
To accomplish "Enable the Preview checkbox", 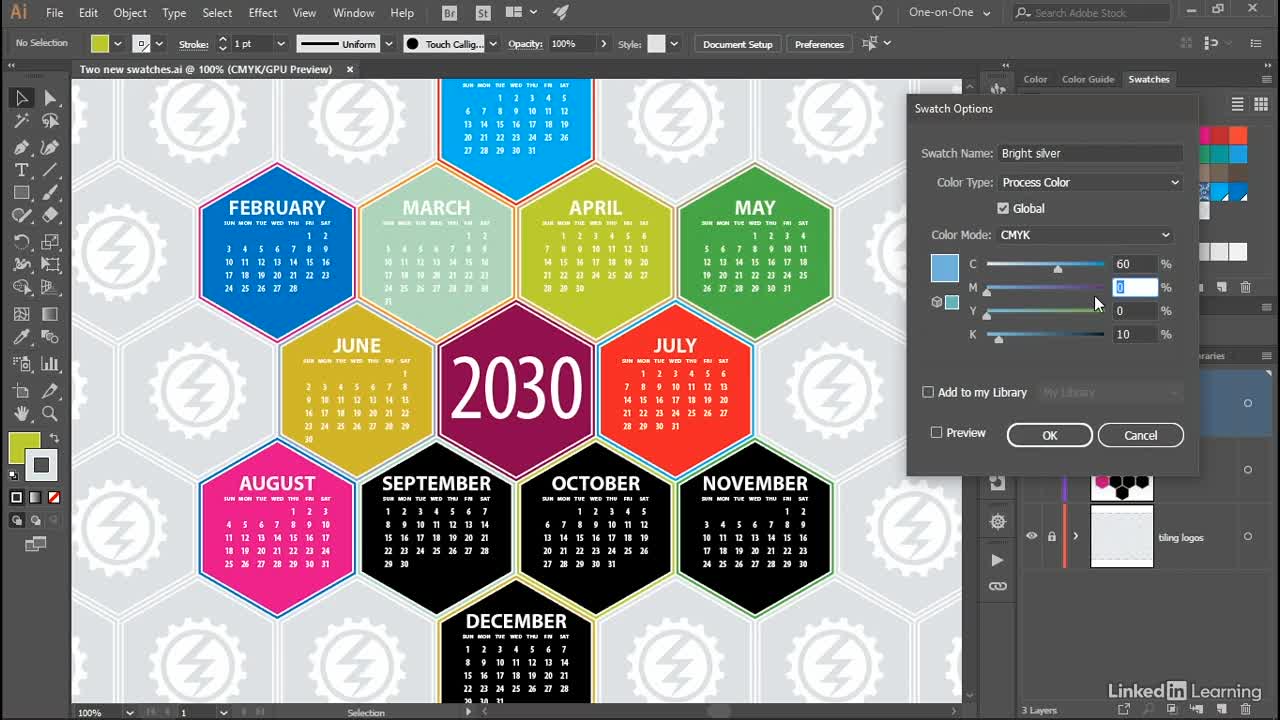I will click(x=937, y=433).
